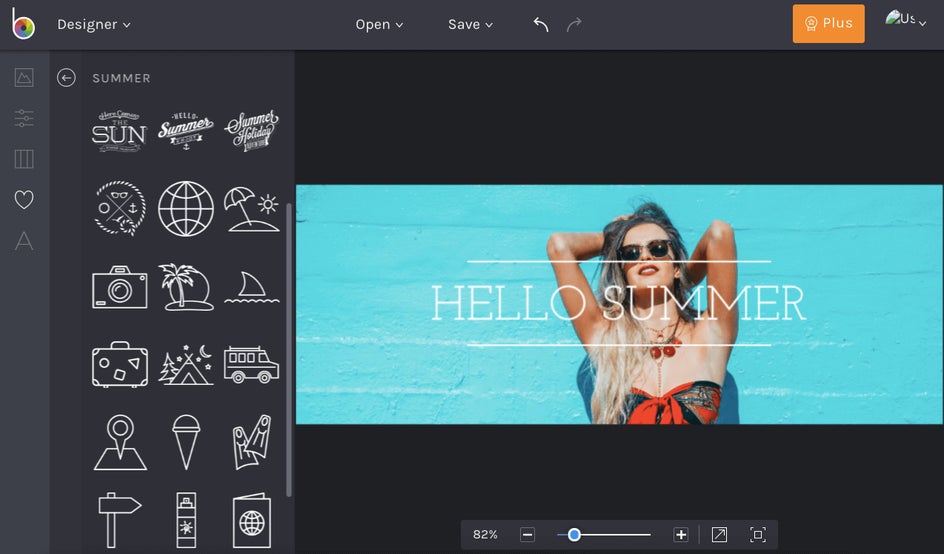Adjust the zoom slider handle
Screen dimensions: 944x554
tap(574, 535)
